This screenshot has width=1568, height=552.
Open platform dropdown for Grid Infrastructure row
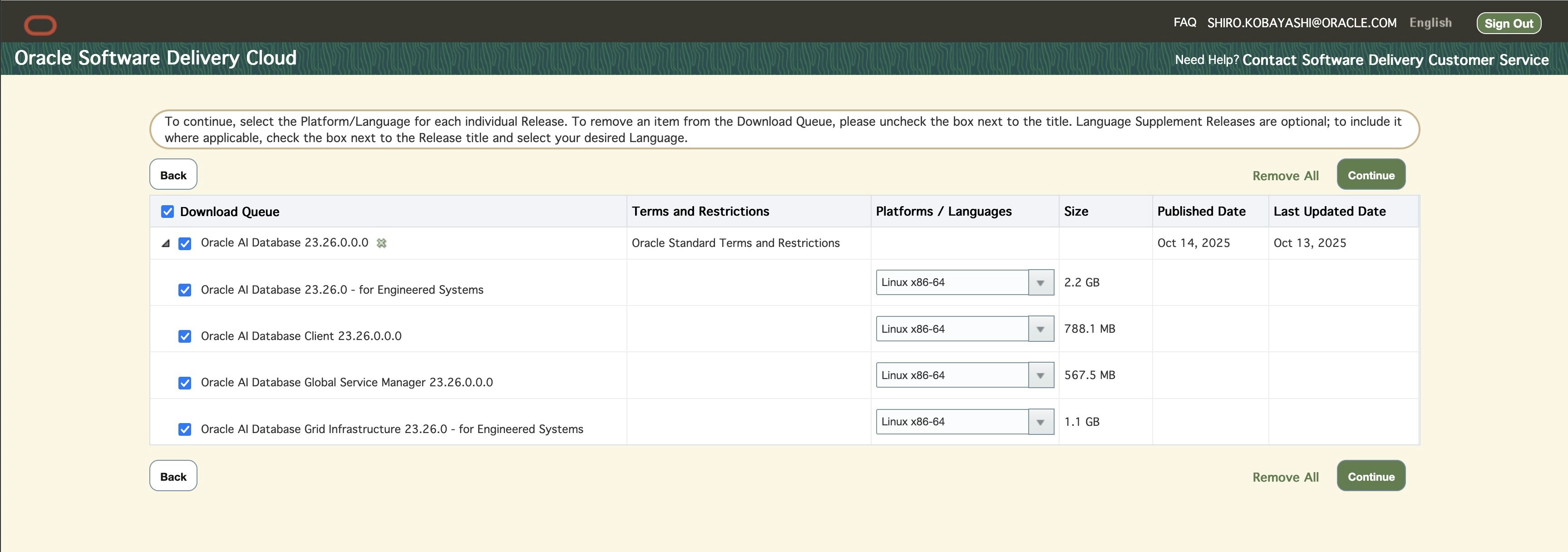(x=1040, y=422)
